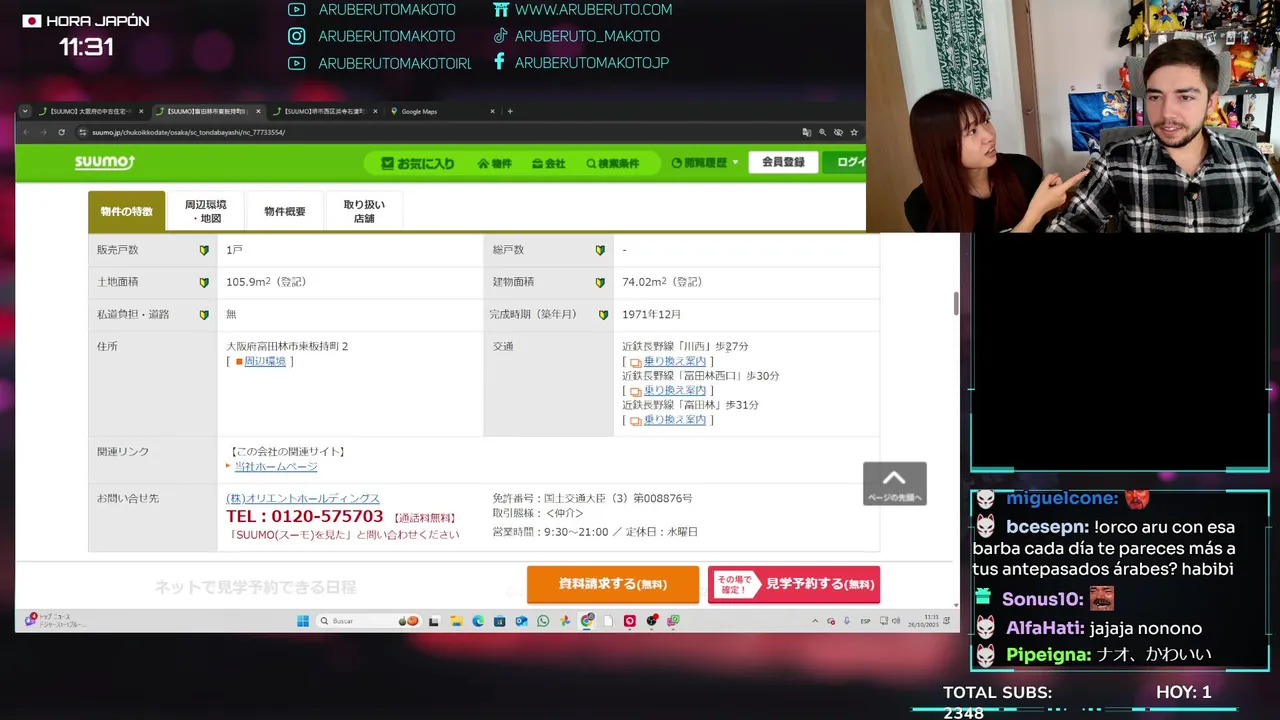This screenshot has width=1280, height=720.
Task: Open 乗り換え案内 link for 富田林西口 station
Action: [x=675, y=390]
